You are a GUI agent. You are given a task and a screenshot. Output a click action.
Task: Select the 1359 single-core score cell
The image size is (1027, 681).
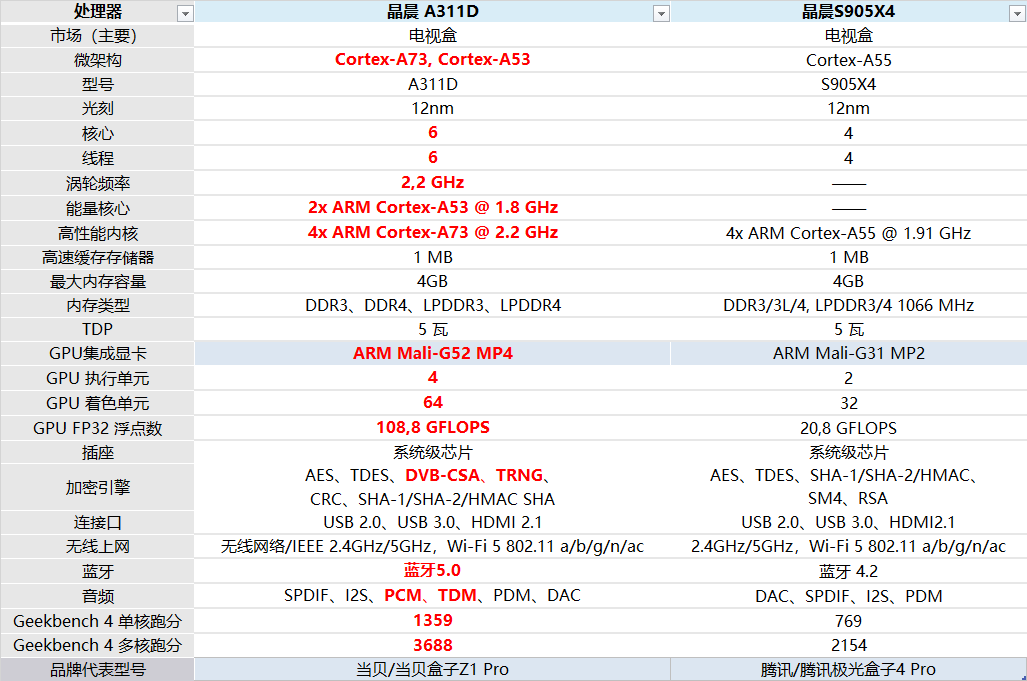point(432,620)
